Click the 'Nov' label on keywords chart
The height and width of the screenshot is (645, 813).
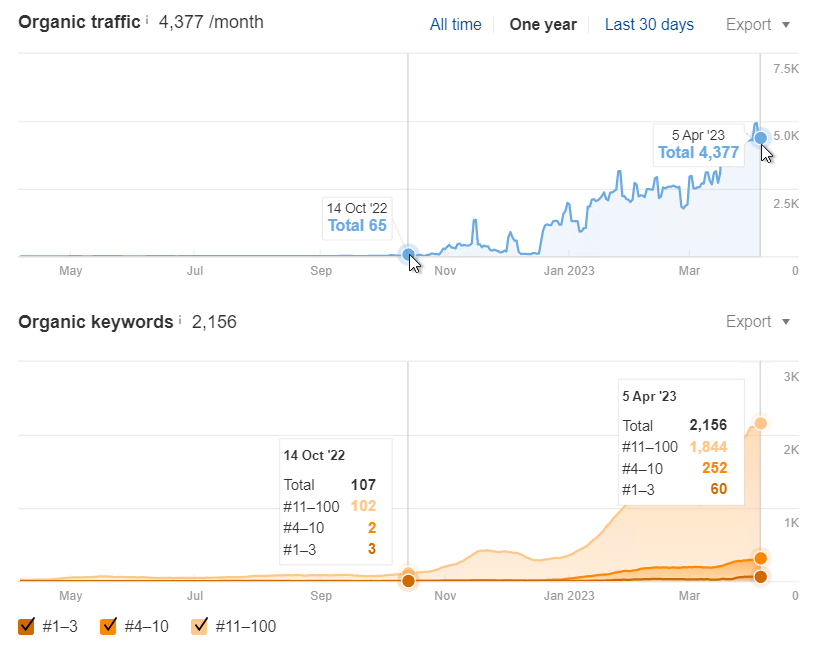445,596
